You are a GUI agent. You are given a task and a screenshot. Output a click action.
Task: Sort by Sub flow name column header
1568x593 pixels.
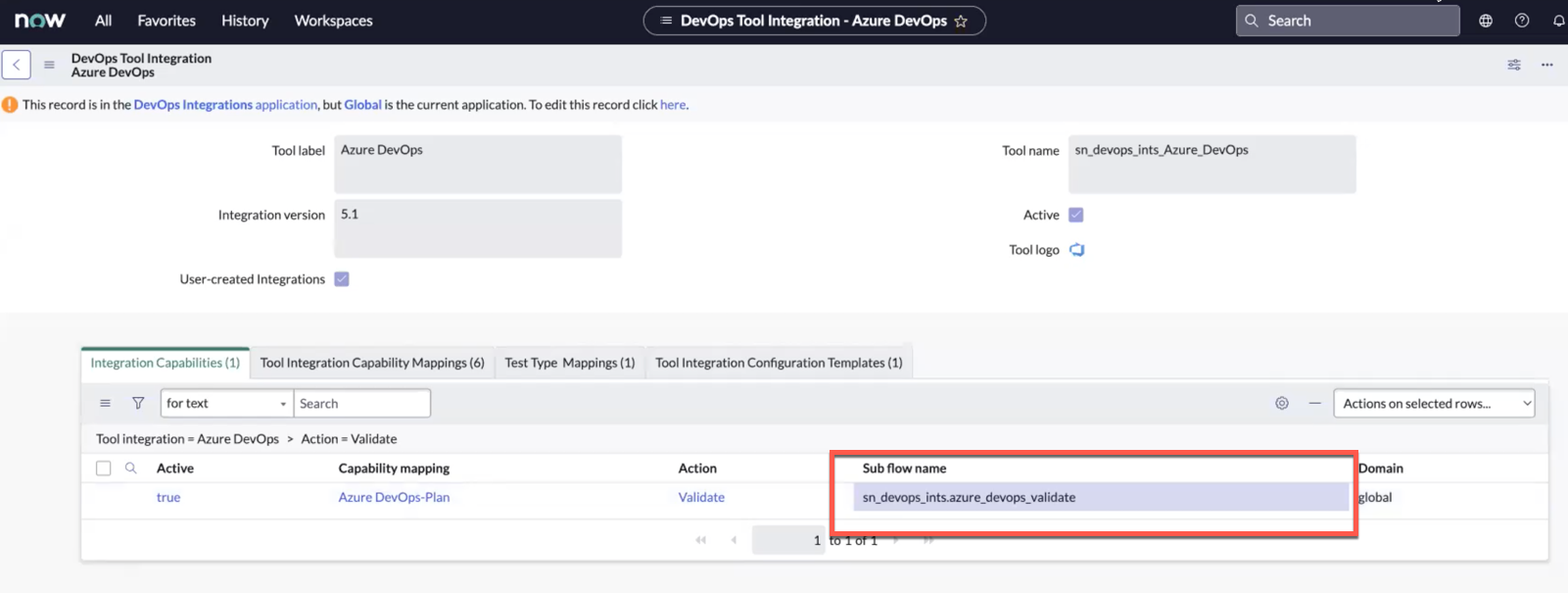pos(904,469)
